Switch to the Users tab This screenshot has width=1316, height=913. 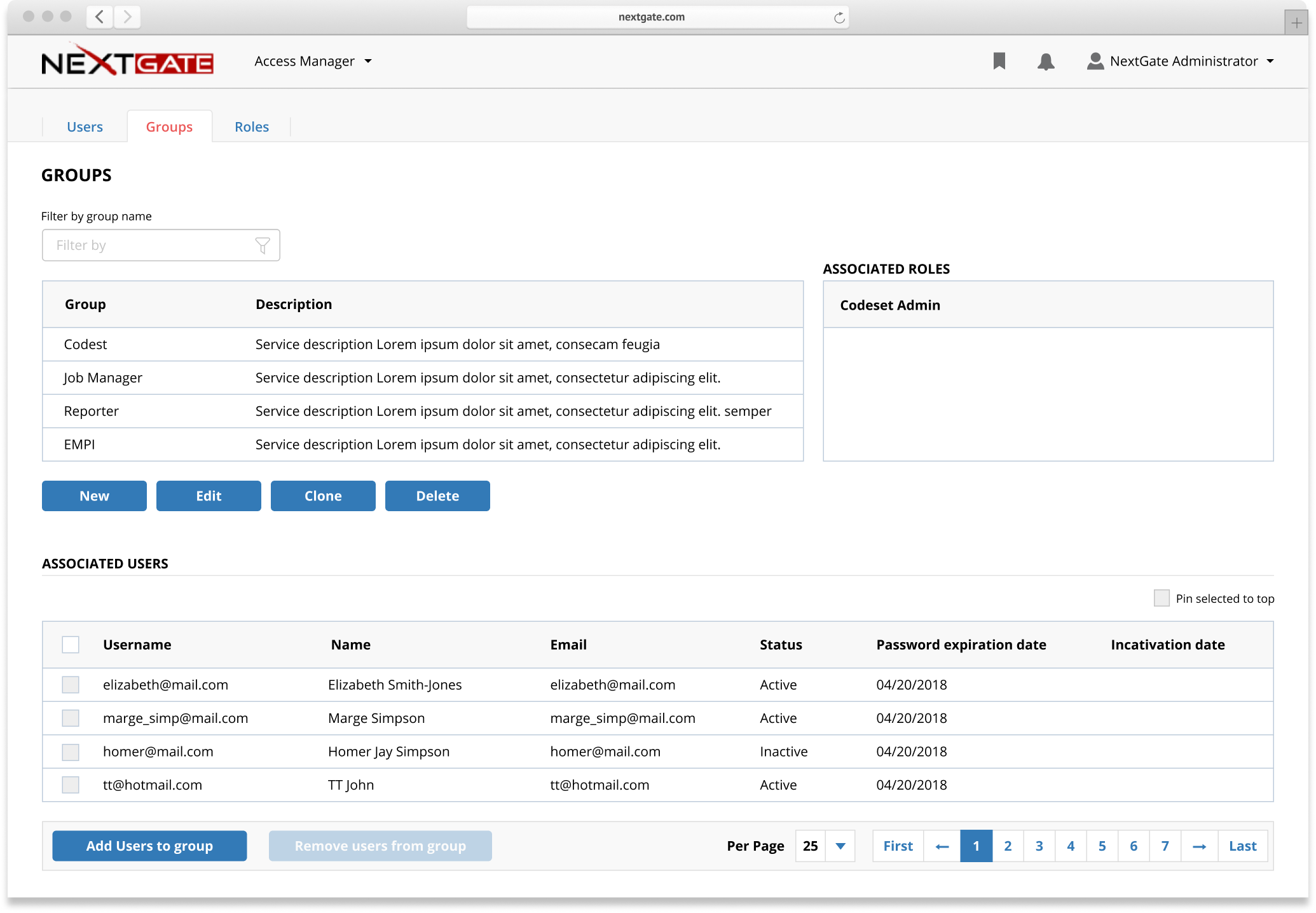pyautogui.click(x=85, y=127)
